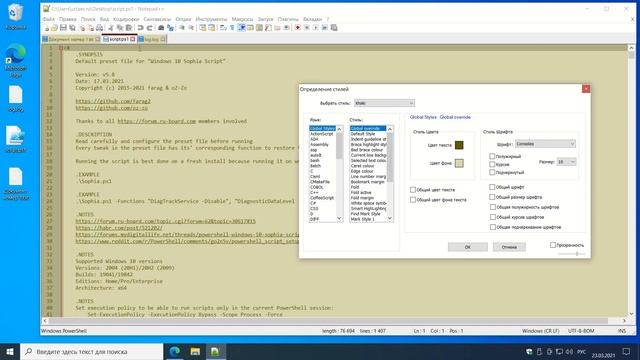Click Windows (CR LF) in the status bar
Image resolution: width=640 pixels, height=360 pixels.
click(540, 331)
